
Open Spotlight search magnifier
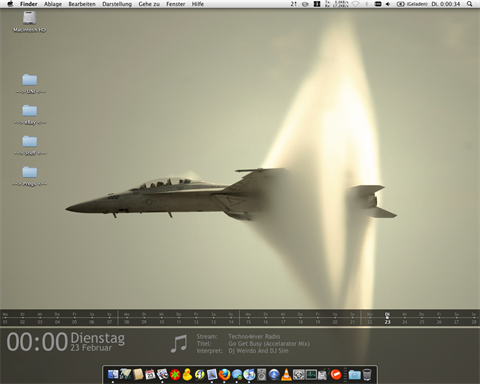tap(469, 4)
